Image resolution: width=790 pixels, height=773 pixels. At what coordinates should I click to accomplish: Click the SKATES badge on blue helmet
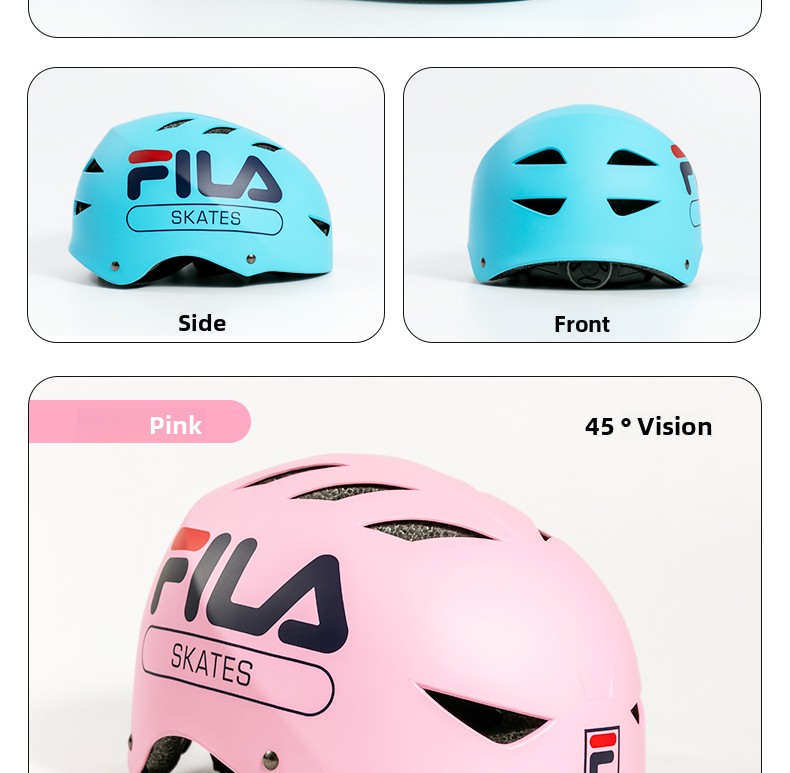tap(205, 219)
